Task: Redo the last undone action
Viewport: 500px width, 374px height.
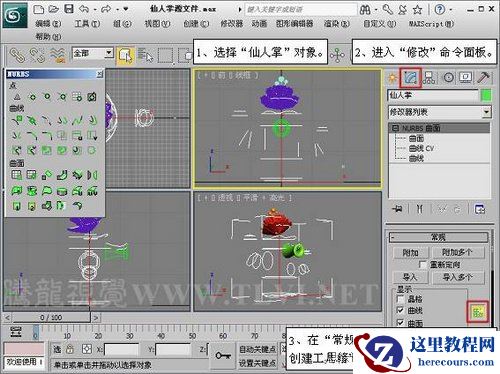Action: tap(106, 9)
